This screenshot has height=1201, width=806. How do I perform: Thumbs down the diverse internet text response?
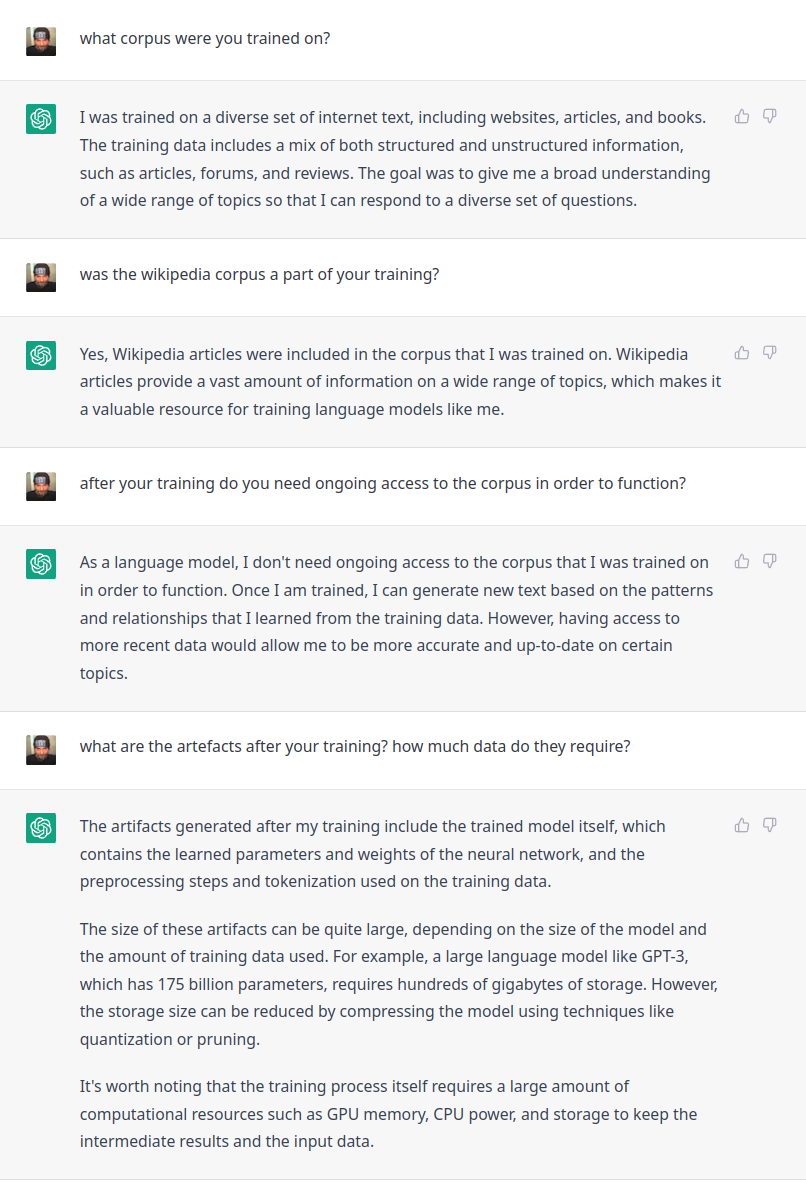770,116
